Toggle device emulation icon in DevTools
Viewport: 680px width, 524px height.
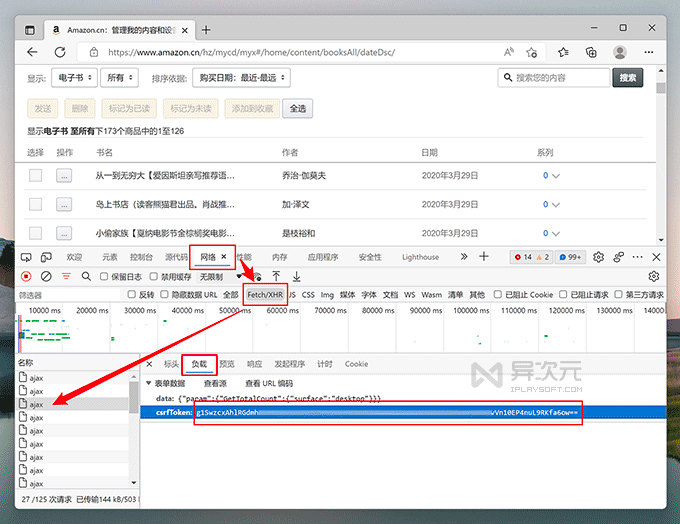pyautogui.click(x=46, y=257)
